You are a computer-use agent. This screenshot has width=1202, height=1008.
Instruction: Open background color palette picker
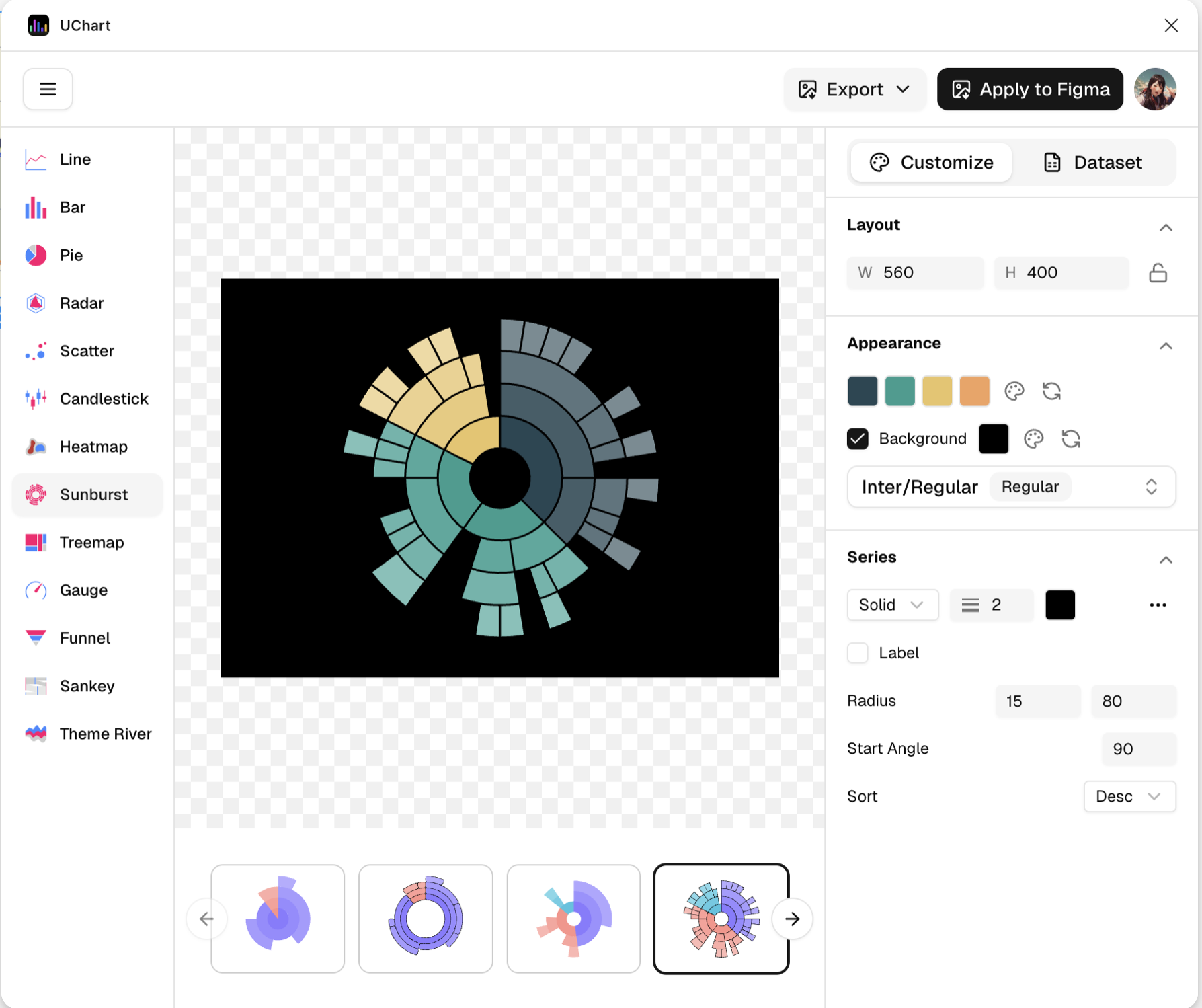click(1033, 439)
